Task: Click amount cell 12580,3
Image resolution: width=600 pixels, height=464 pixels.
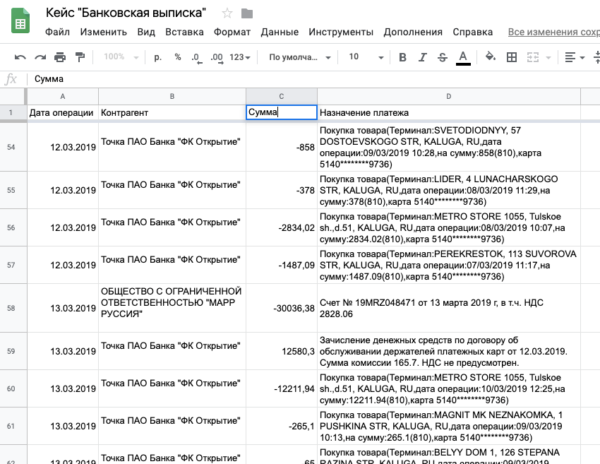Action: [x=282, y=351]
